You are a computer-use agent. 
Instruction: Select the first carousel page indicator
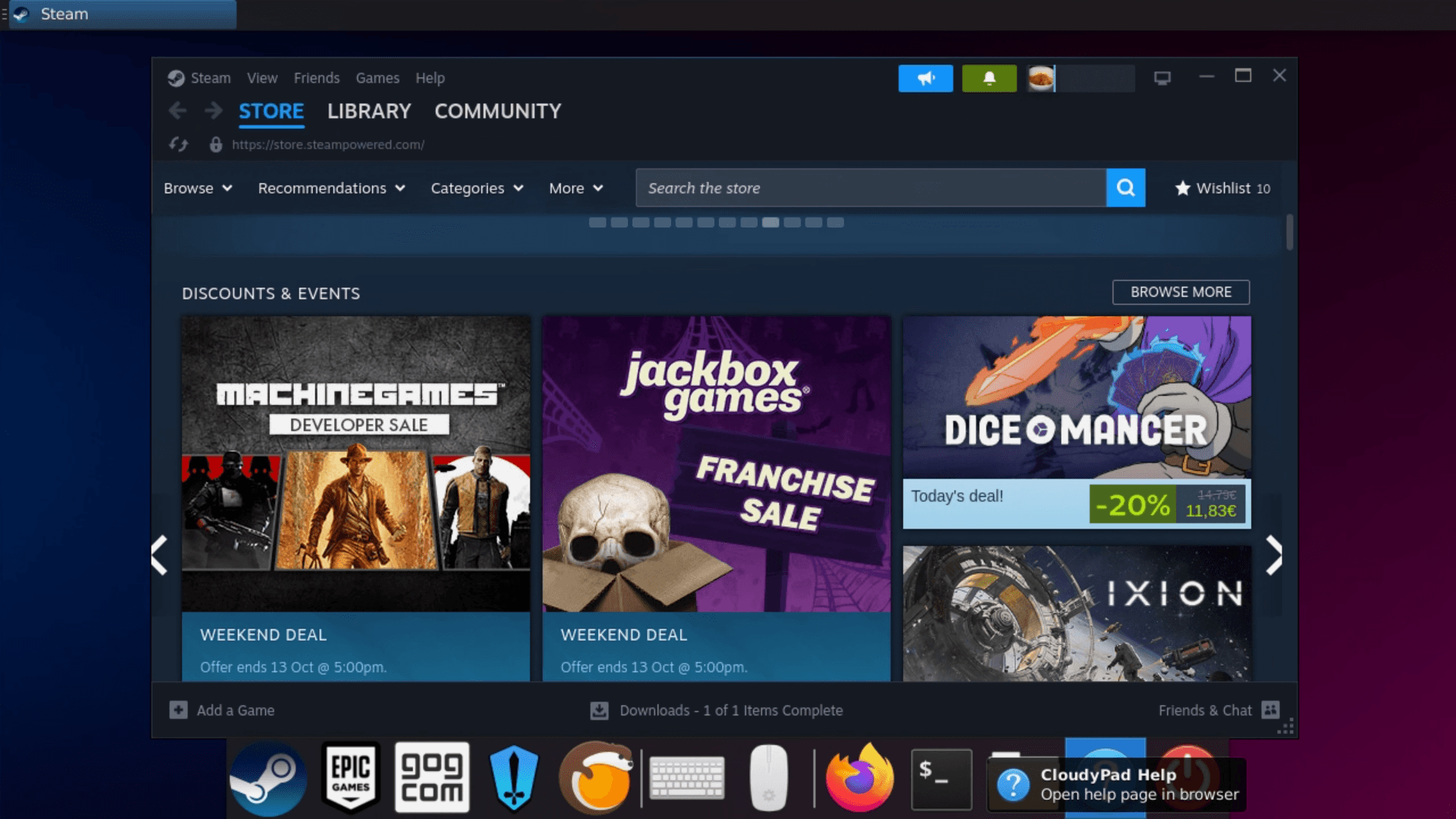pos(598,222)
